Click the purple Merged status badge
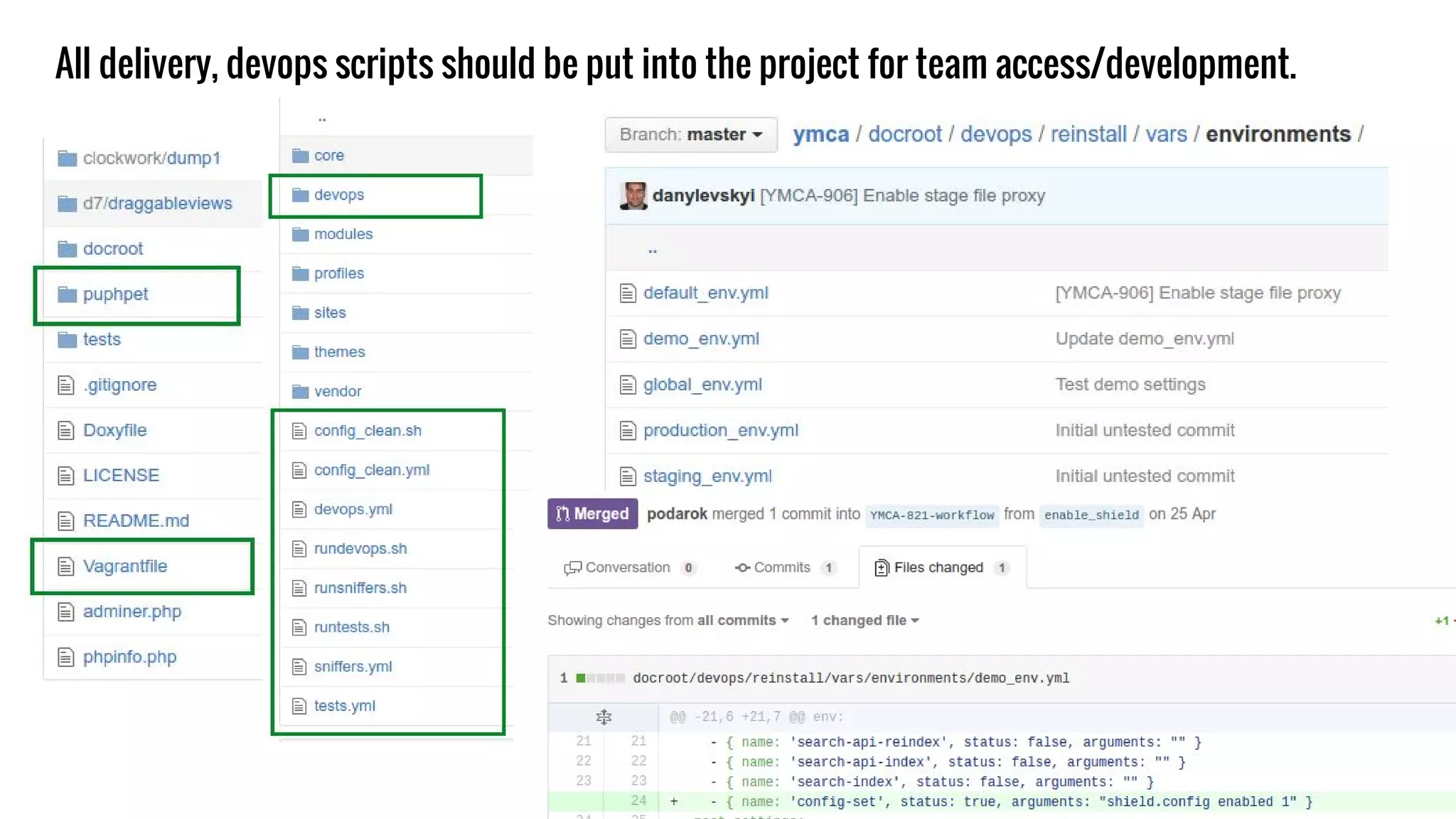 click(x=592, y=514)
